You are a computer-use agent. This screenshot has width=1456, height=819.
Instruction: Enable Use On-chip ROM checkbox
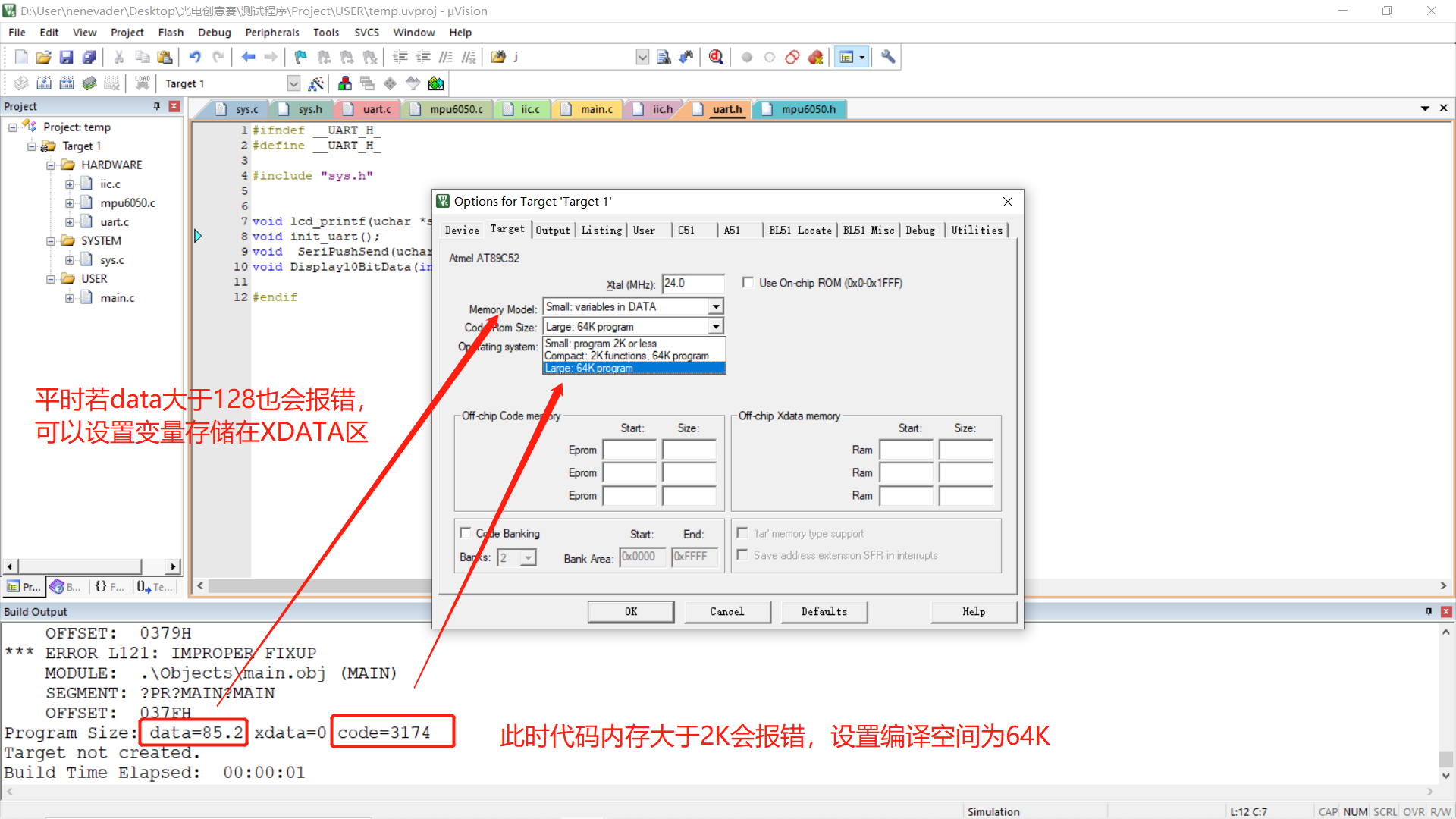748,282
